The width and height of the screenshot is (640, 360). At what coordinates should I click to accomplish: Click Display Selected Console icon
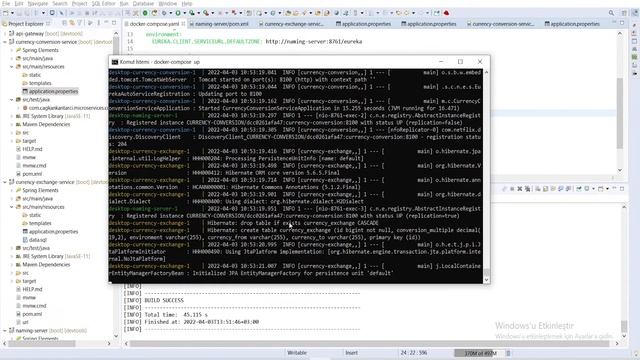point(587,189)
